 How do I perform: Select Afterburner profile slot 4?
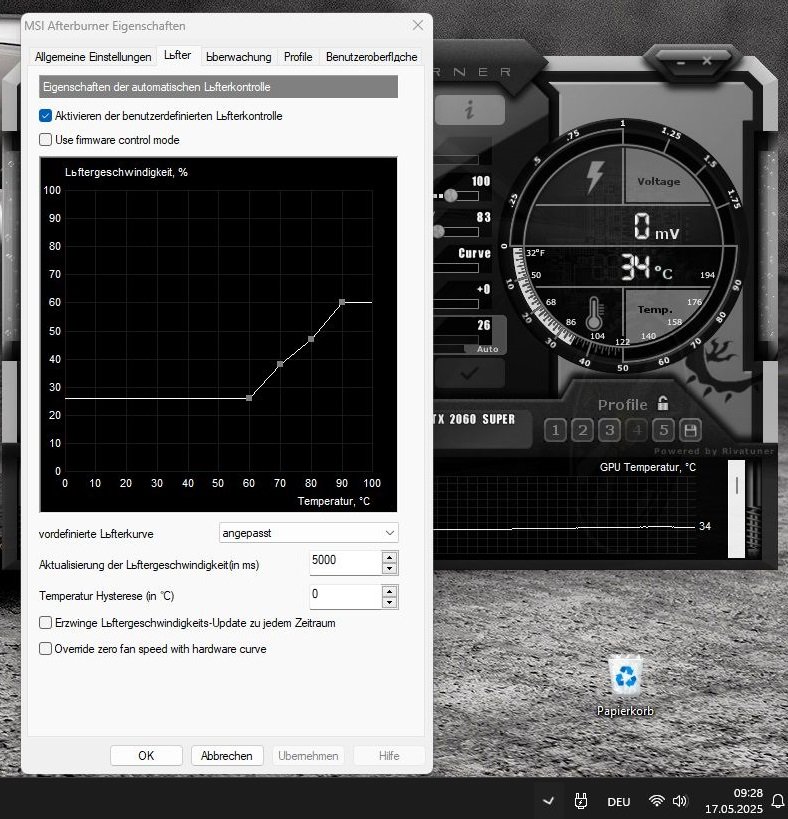tap(637, 430)
